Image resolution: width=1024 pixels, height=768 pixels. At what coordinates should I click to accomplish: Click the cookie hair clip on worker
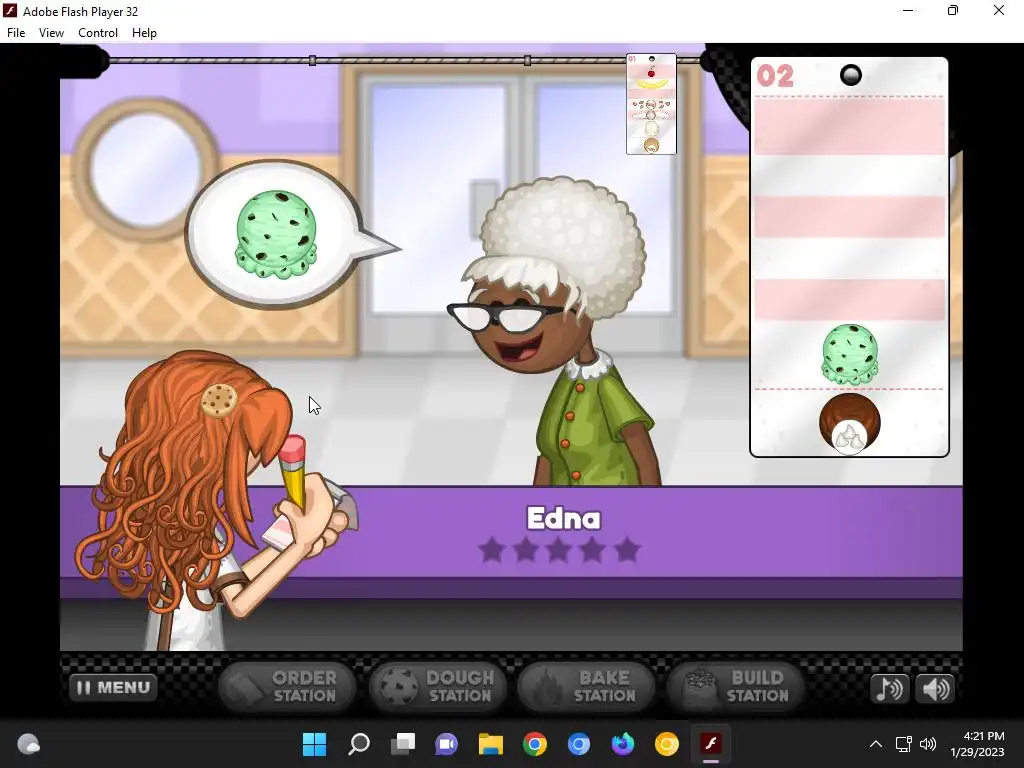[219, 400]
